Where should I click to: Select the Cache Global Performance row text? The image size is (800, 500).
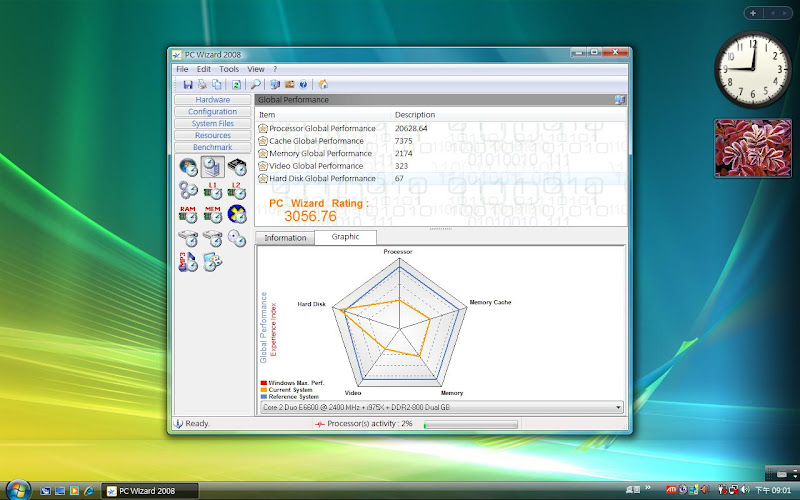point(316,141)
